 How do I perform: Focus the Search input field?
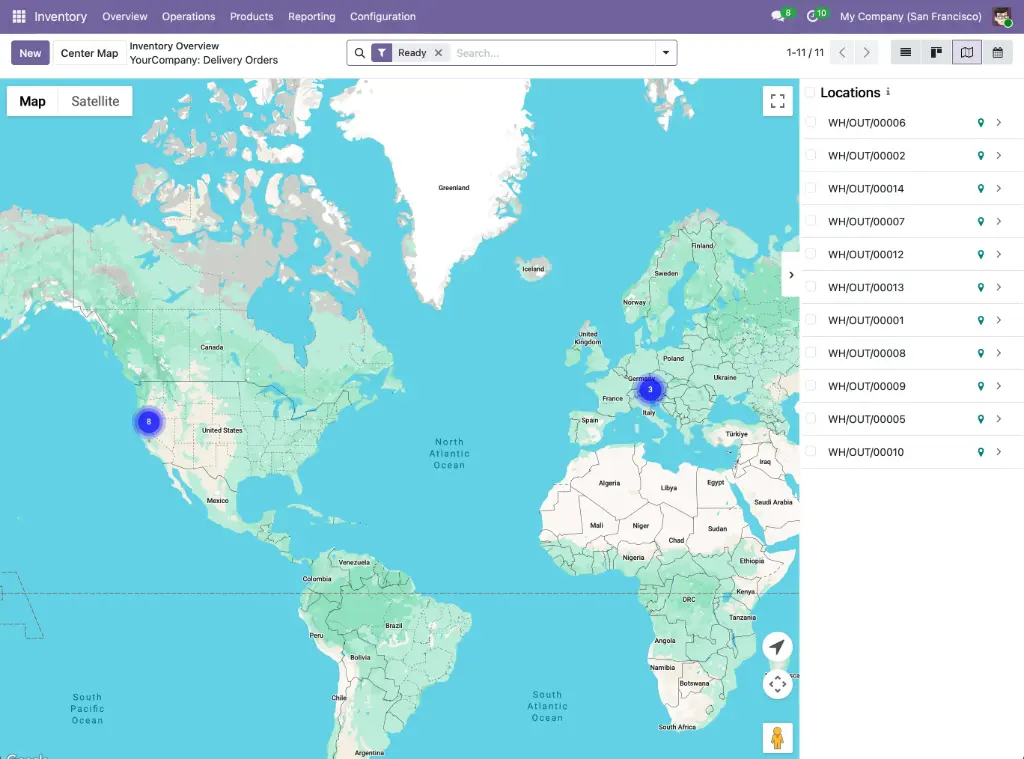(x=552, y=53)
